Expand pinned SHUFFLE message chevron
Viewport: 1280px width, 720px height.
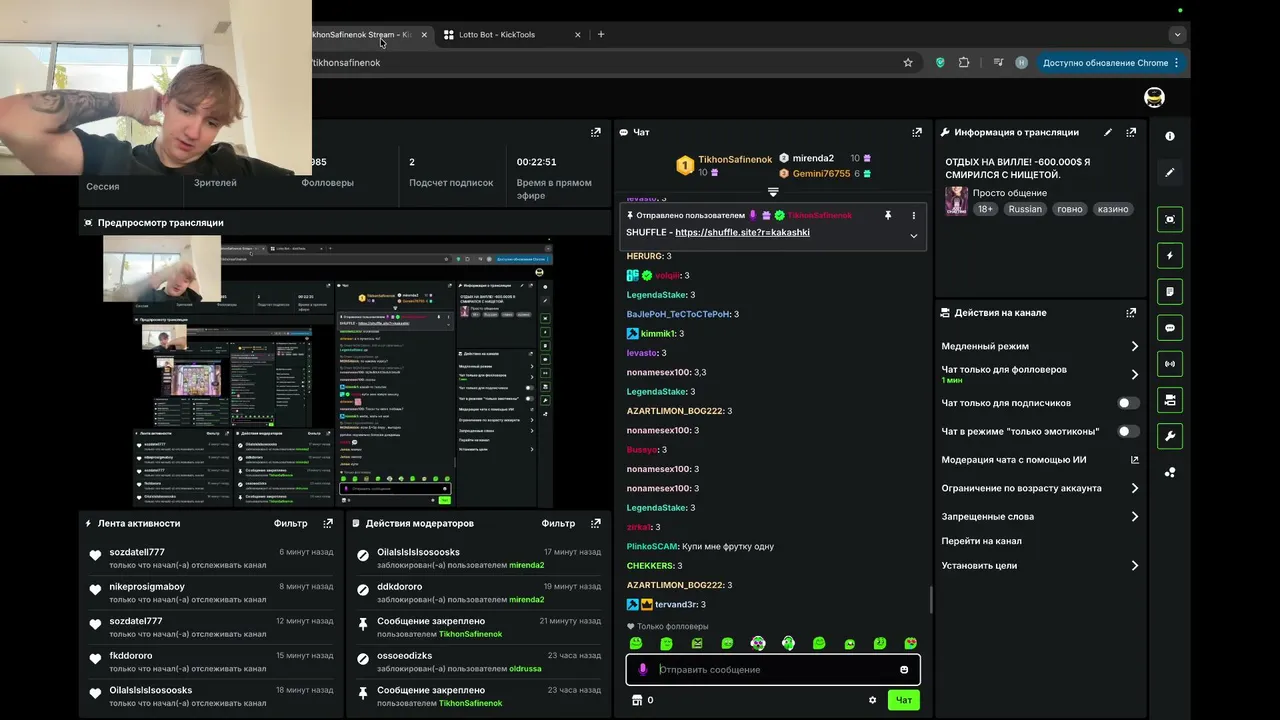point(913,236)
